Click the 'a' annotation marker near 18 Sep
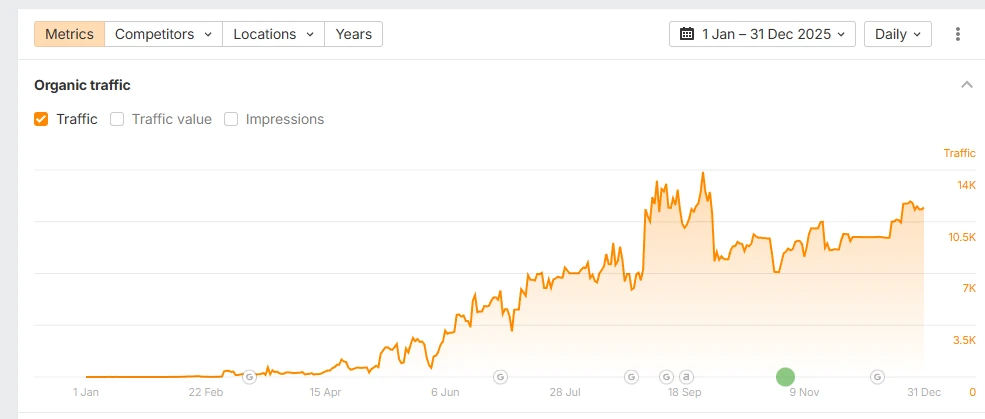The width and height of the screenshot is (985, 419). click(x=686, y=377)
